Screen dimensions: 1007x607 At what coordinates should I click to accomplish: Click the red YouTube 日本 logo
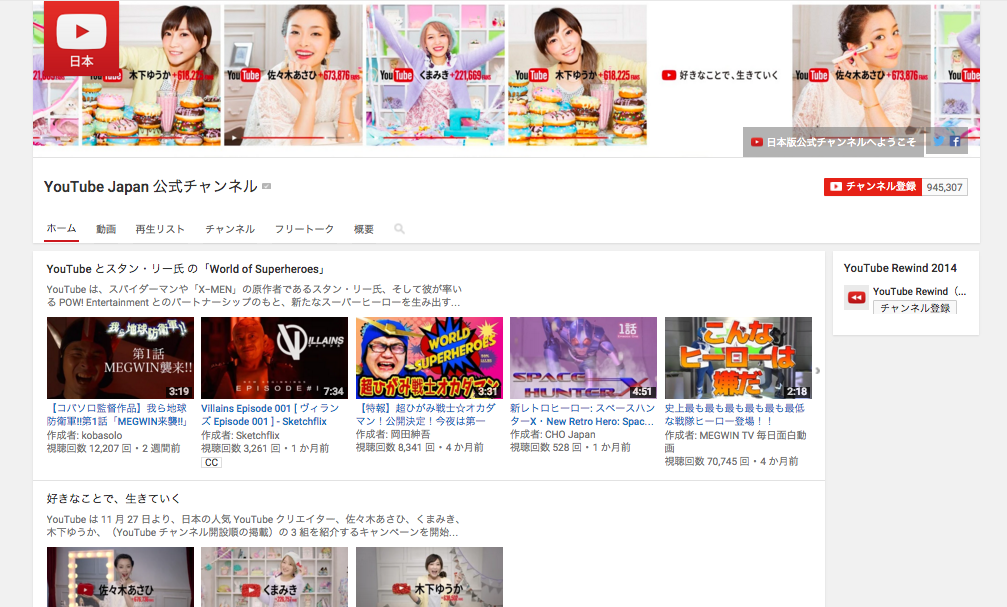click(82, 40)
